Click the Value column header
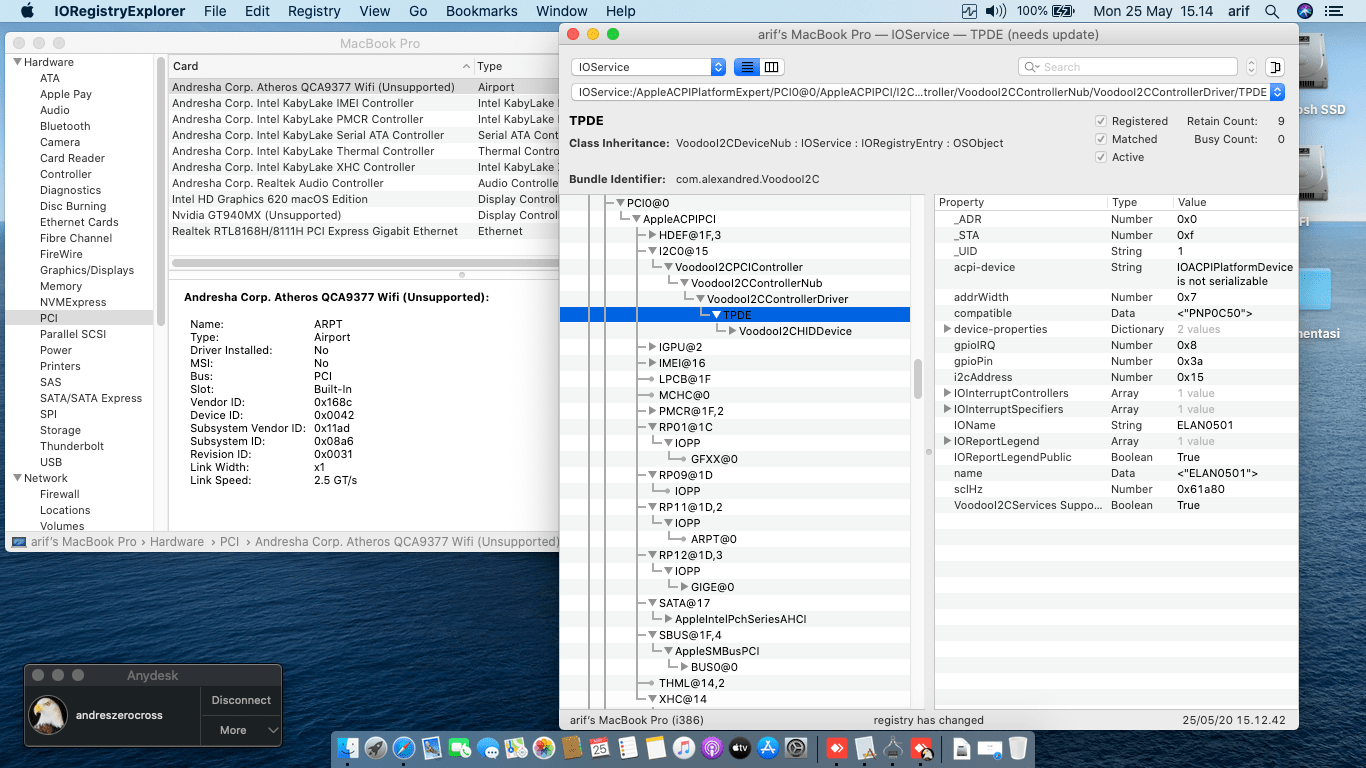This screenshot has height=768, width=1366. tap(1235, 202)
